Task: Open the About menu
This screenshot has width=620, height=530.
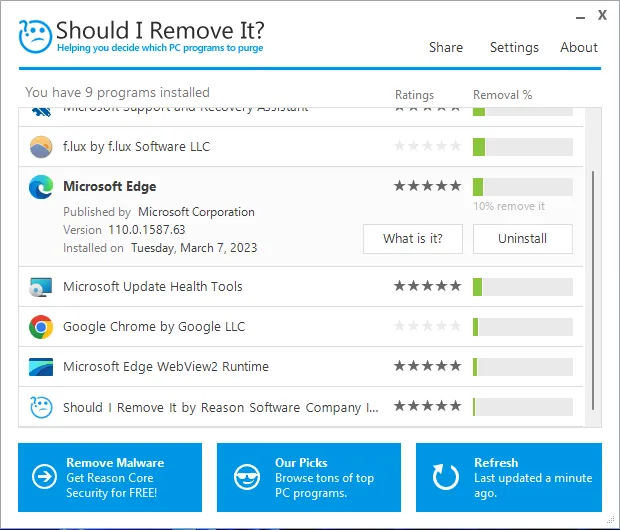Action: (x=578, y=47)
